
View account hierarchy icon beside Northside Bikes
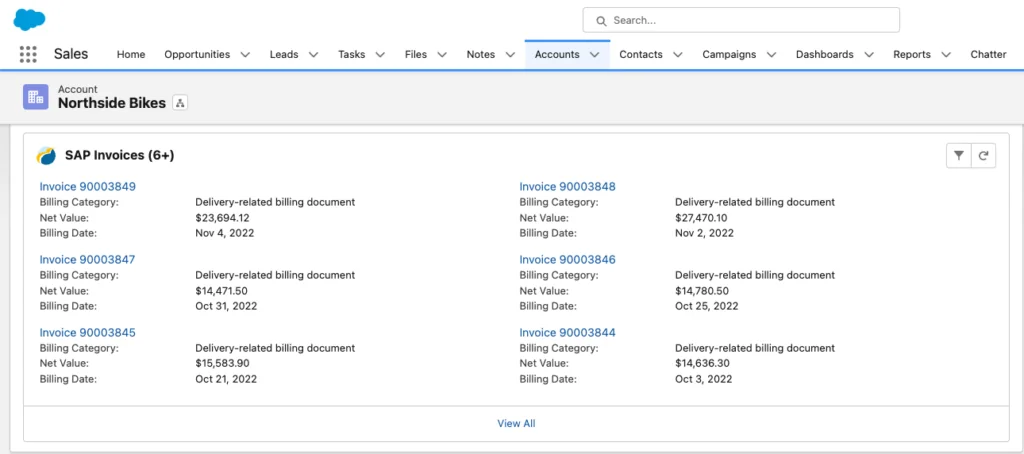(x=180, y=103)
